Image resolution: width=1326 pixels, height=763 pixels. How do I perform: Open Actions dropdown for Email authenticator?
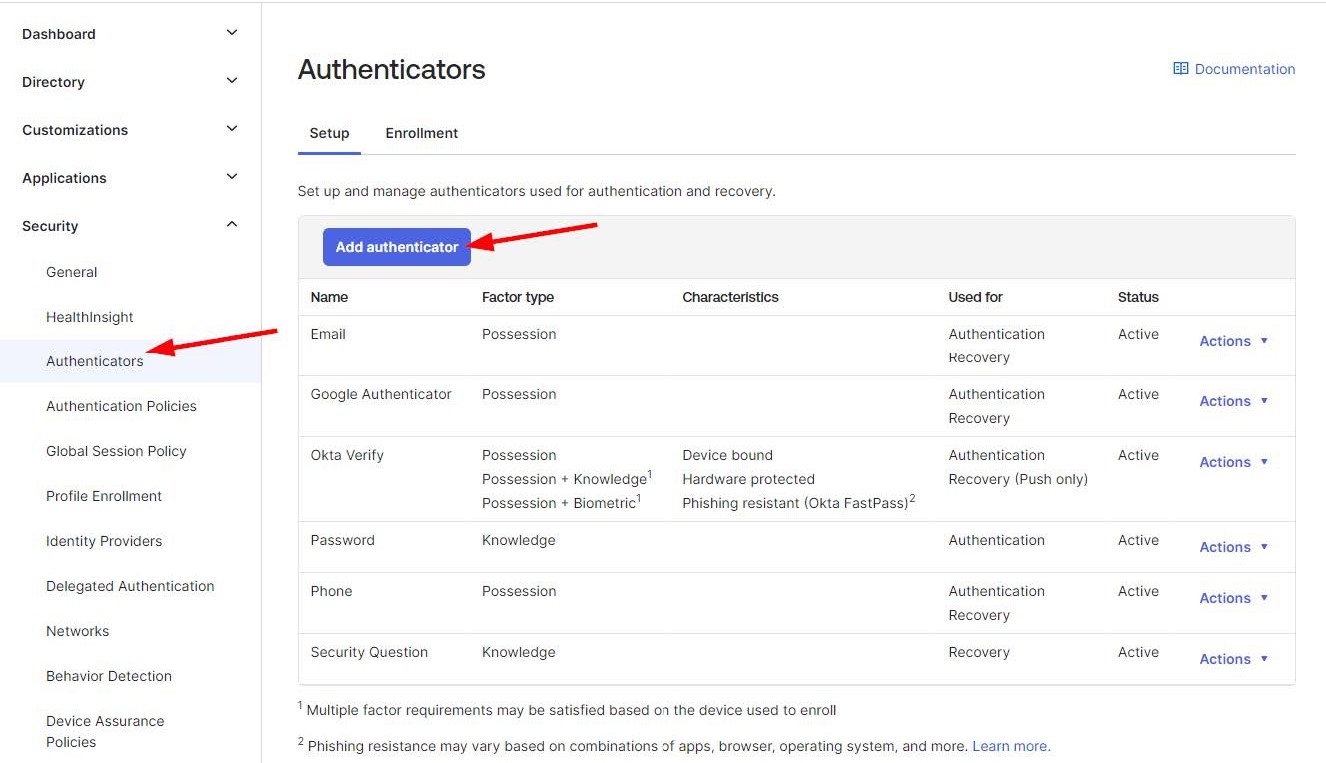pos(1233,341)
